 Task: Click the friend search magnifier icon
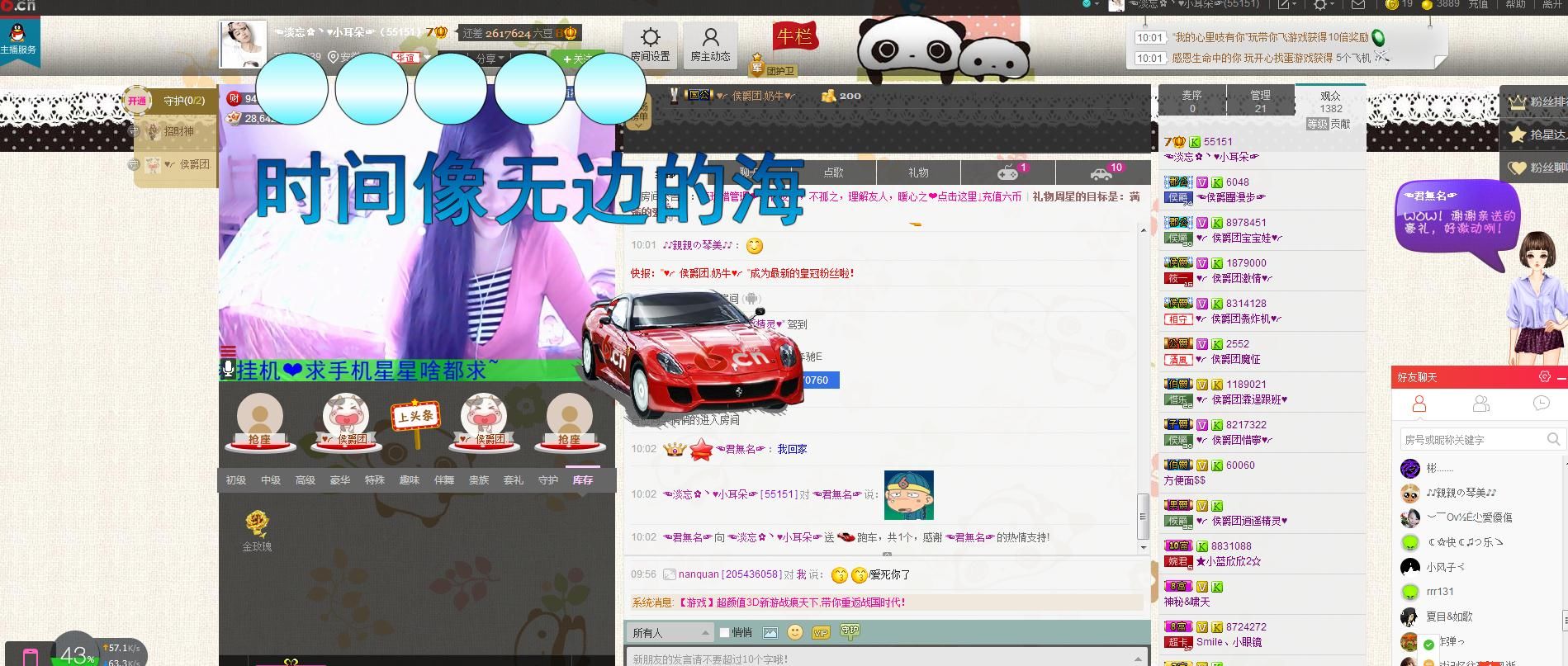pos(1553,439)
